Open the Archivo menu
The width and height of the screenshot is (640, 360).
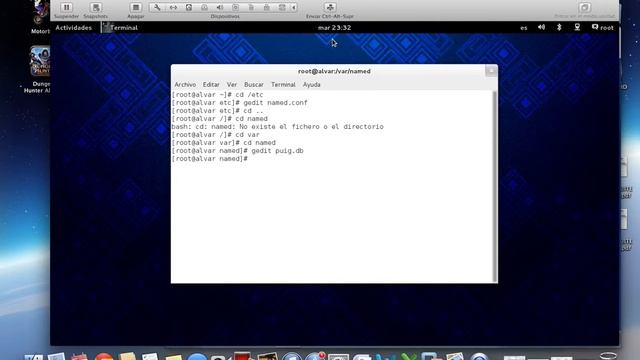pyautogui.click(x=185, y=84)
